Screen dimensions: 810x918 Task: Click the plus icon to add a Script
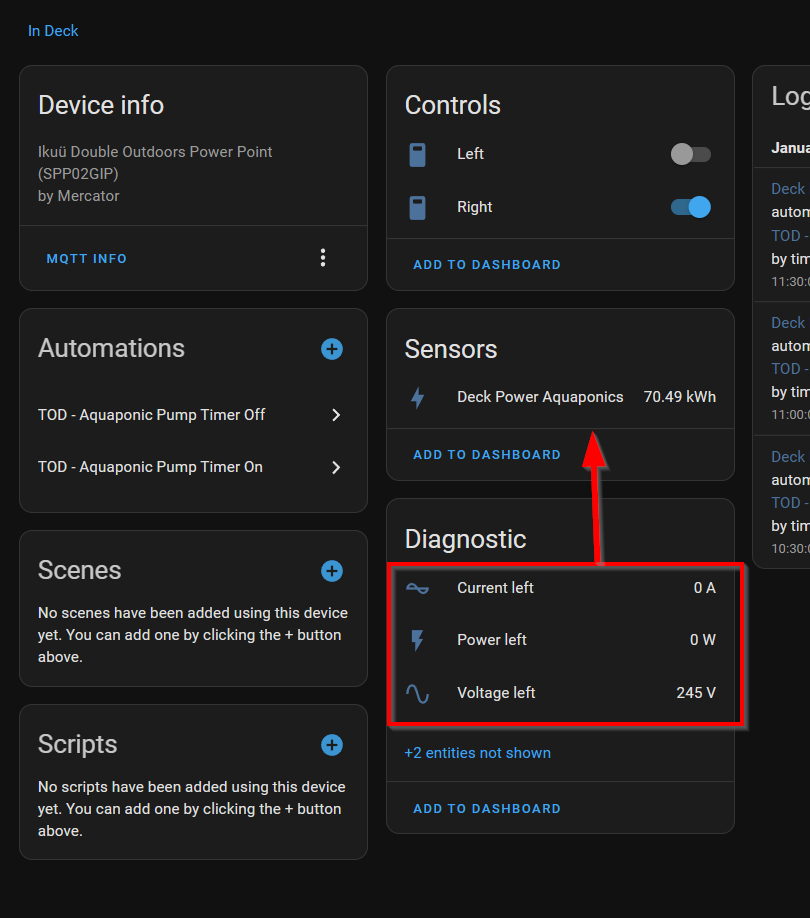tap(331, 745)
